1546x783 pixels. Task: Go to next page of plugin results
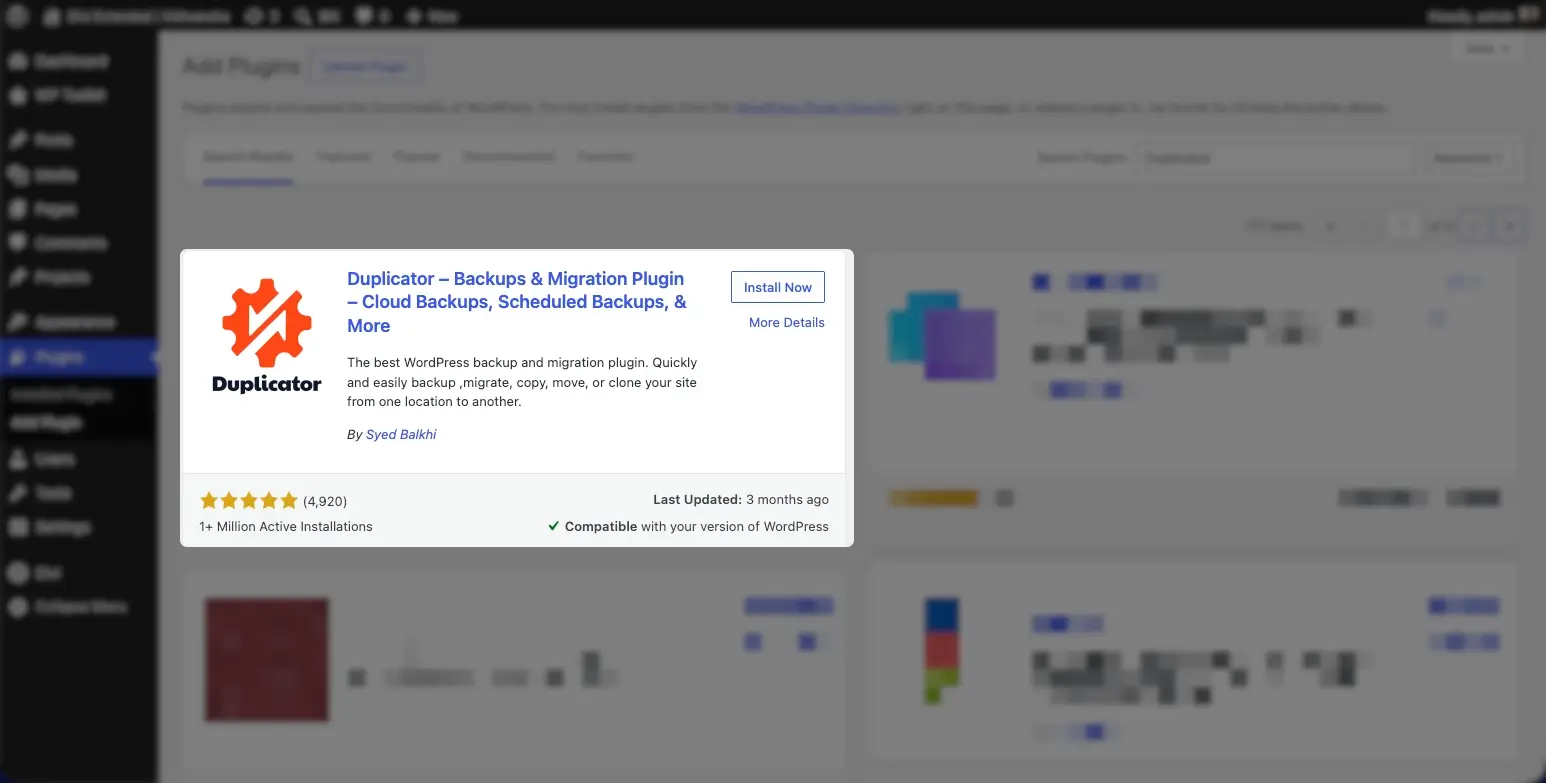(x=1474, y=226)
